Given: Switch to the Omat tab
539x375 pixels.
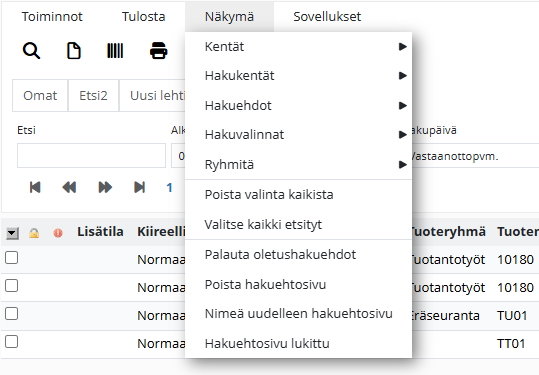Looking at the screenshot, I should point(40,95).
